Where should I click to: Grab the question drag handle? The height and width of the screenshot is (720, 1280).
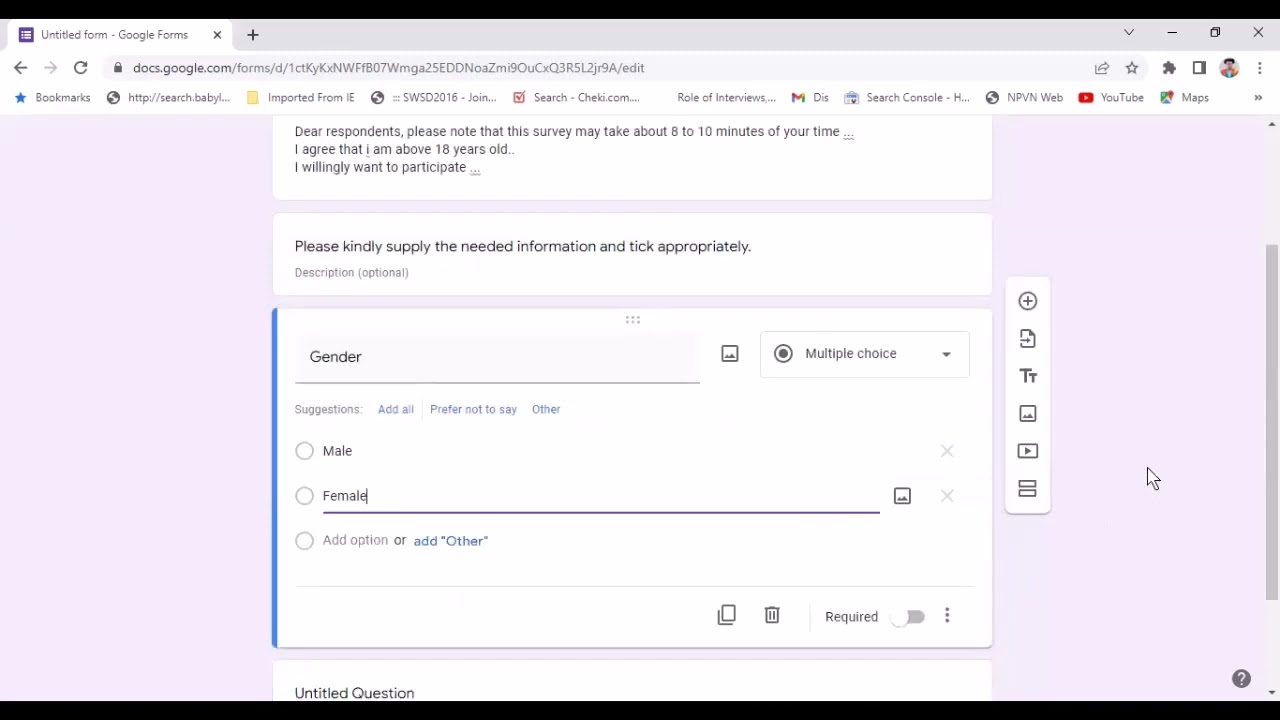coord(633,320)
